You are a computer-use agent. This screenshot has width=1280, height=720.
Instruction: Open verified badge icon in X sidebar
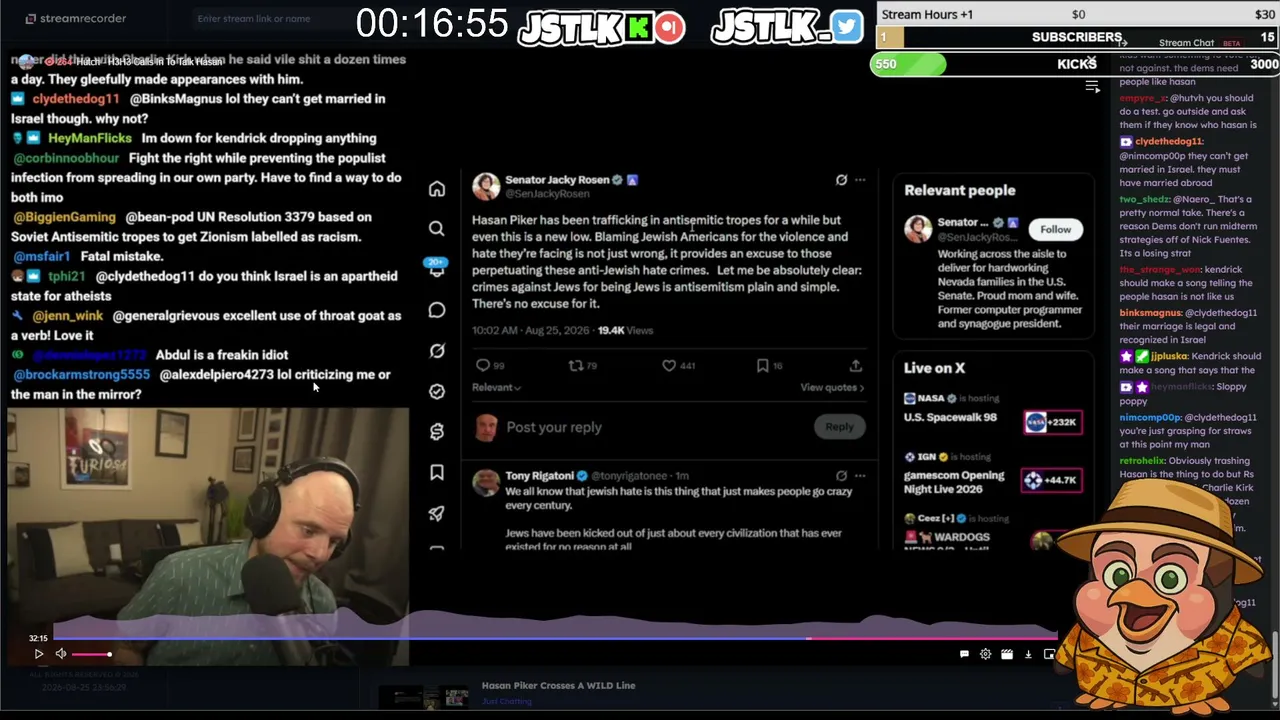tap(437, 391)
